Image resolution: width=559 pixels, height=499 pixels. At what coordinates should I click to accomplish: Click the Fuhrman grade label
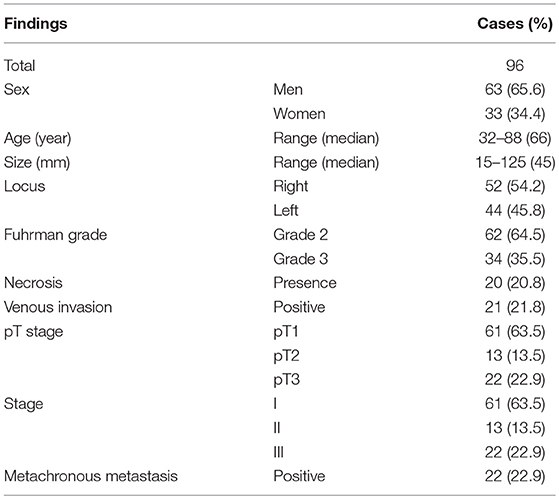pos(55,235)
